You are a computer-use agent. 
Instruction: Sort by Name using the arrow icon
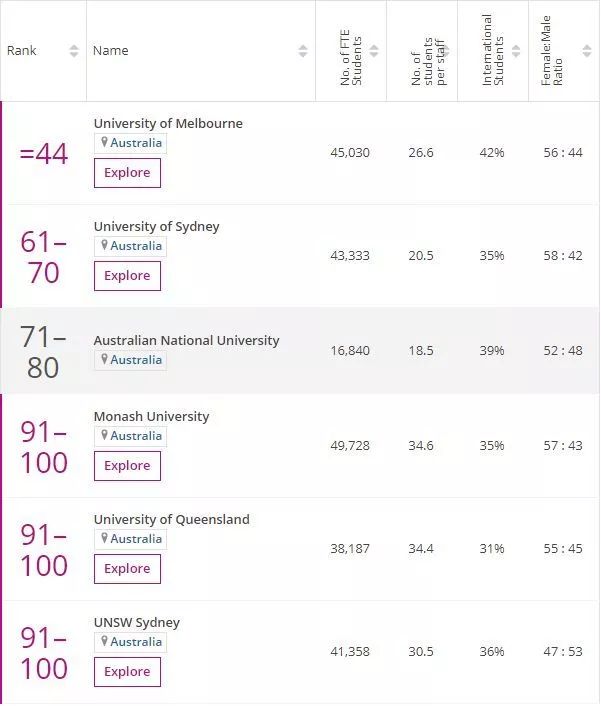(x=303, y=51)
